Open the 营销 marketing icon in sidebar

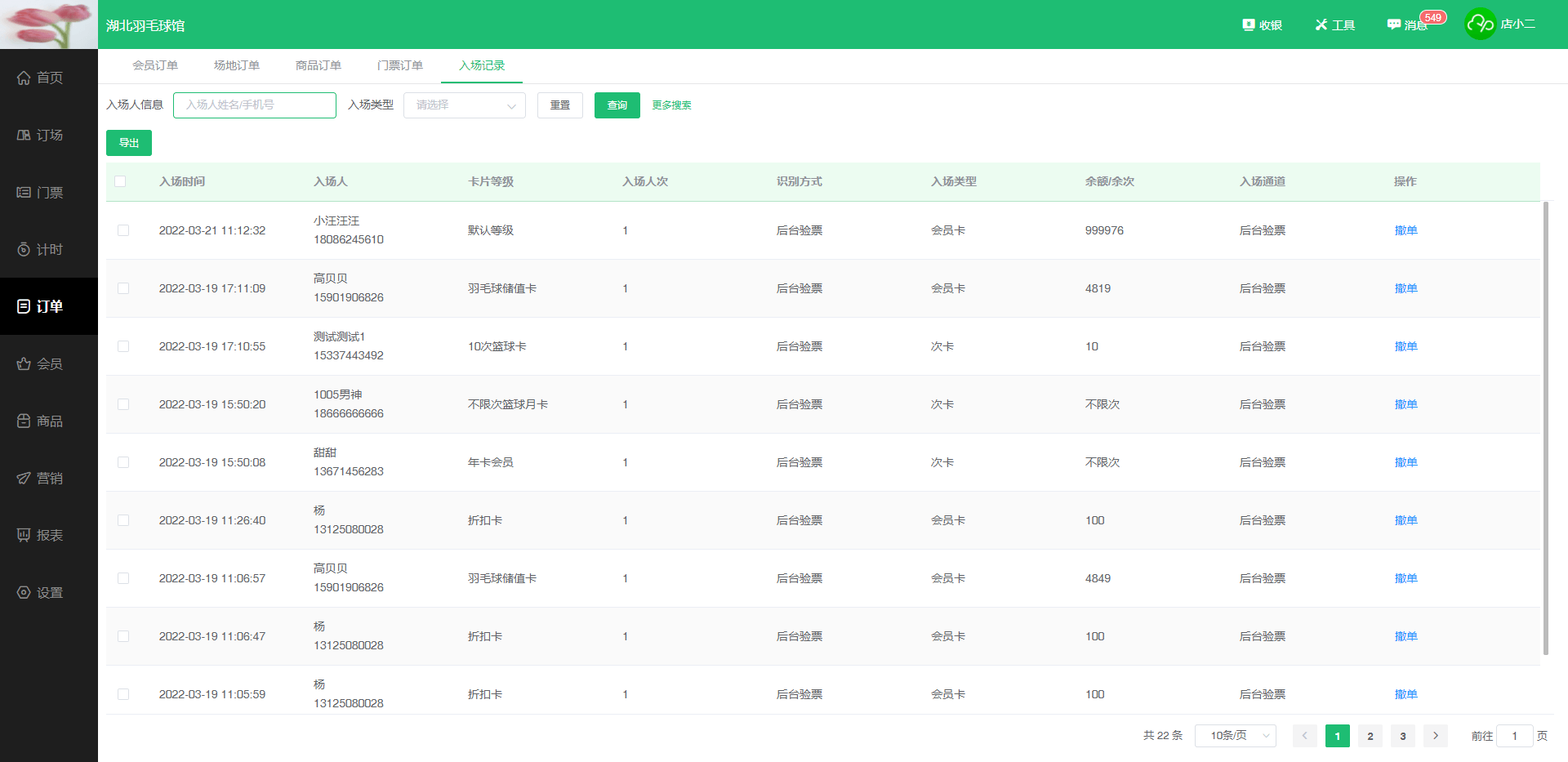(x=24, y=479)
